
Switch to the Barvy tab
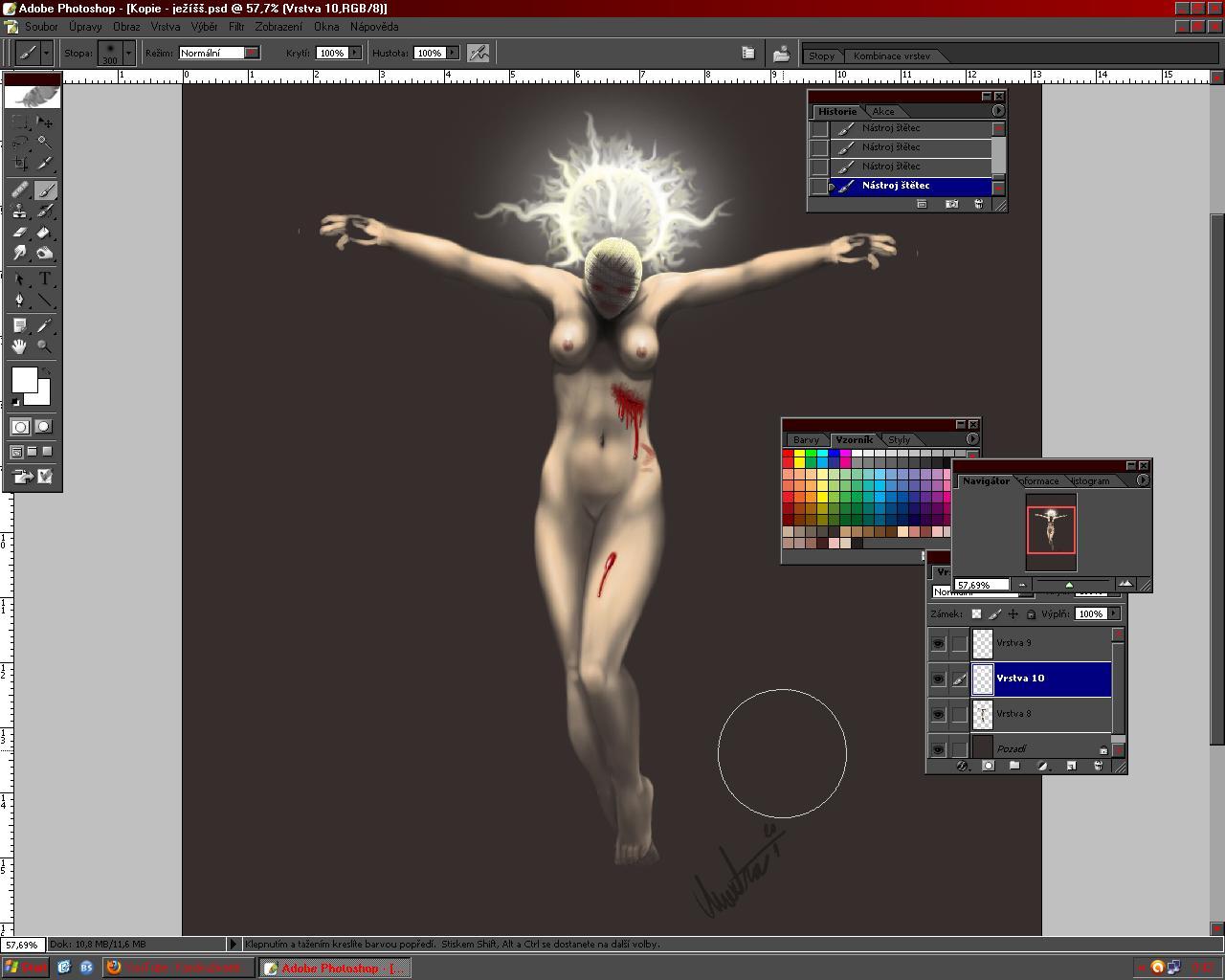pyautogui.click(x=806, y=440)
